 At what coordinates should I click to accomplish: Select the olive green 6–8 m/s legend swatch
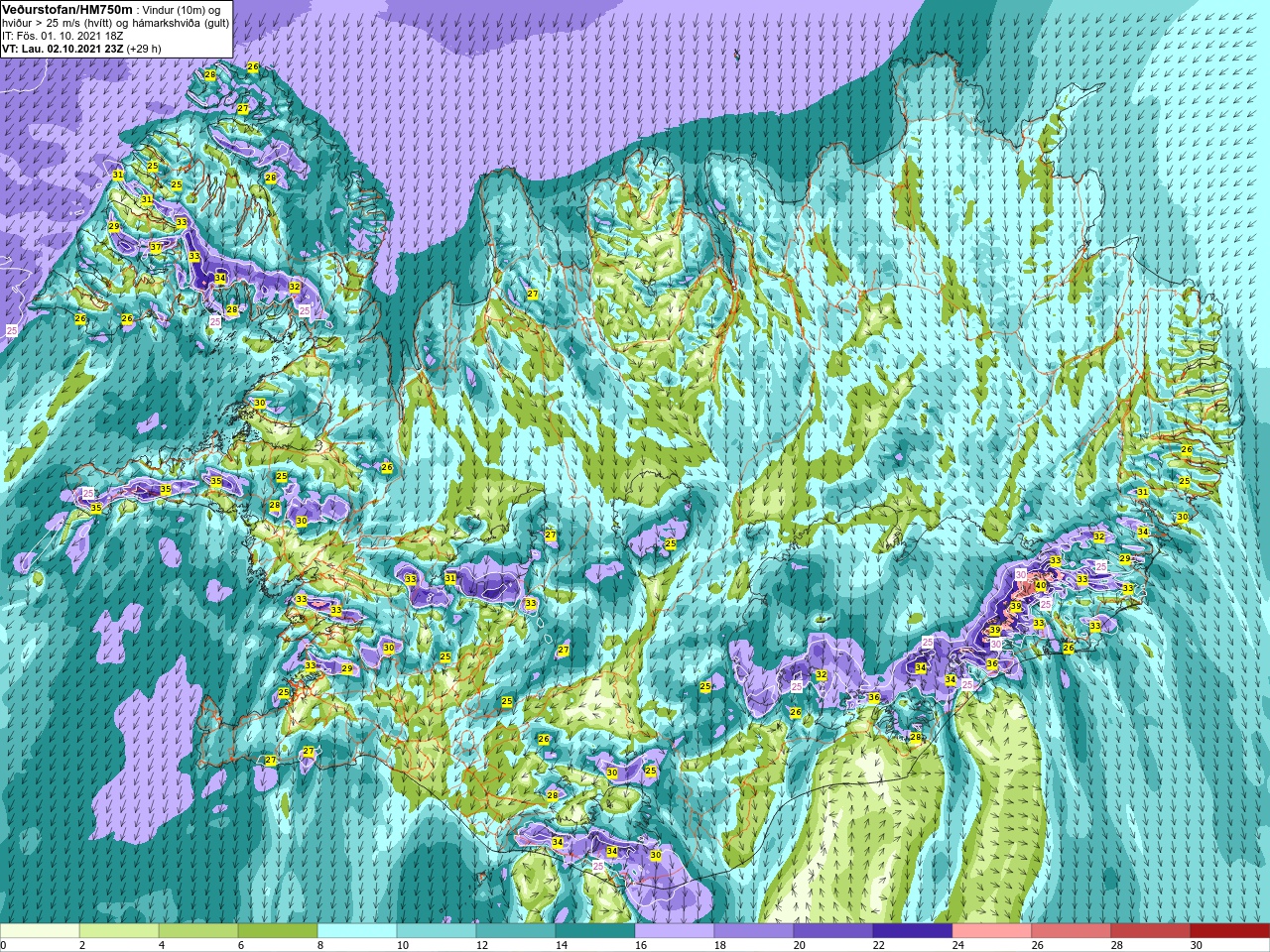[278, 931]
